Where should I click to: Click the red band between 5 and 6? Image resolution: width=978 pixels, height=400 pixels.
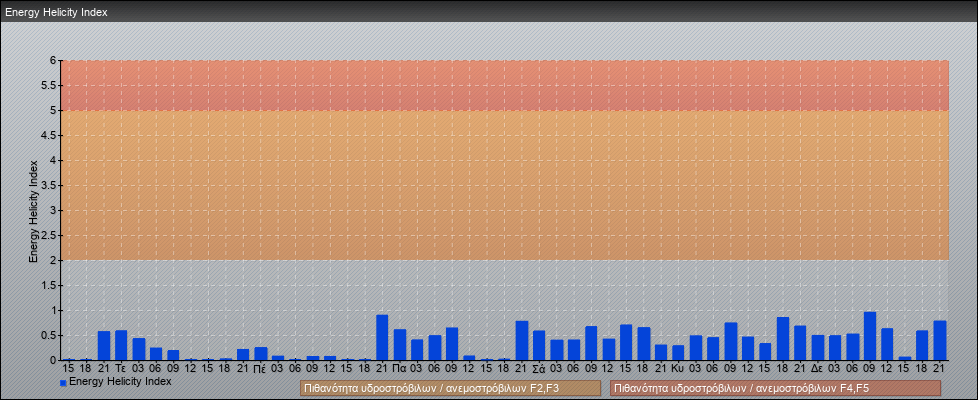click(500, 85)
